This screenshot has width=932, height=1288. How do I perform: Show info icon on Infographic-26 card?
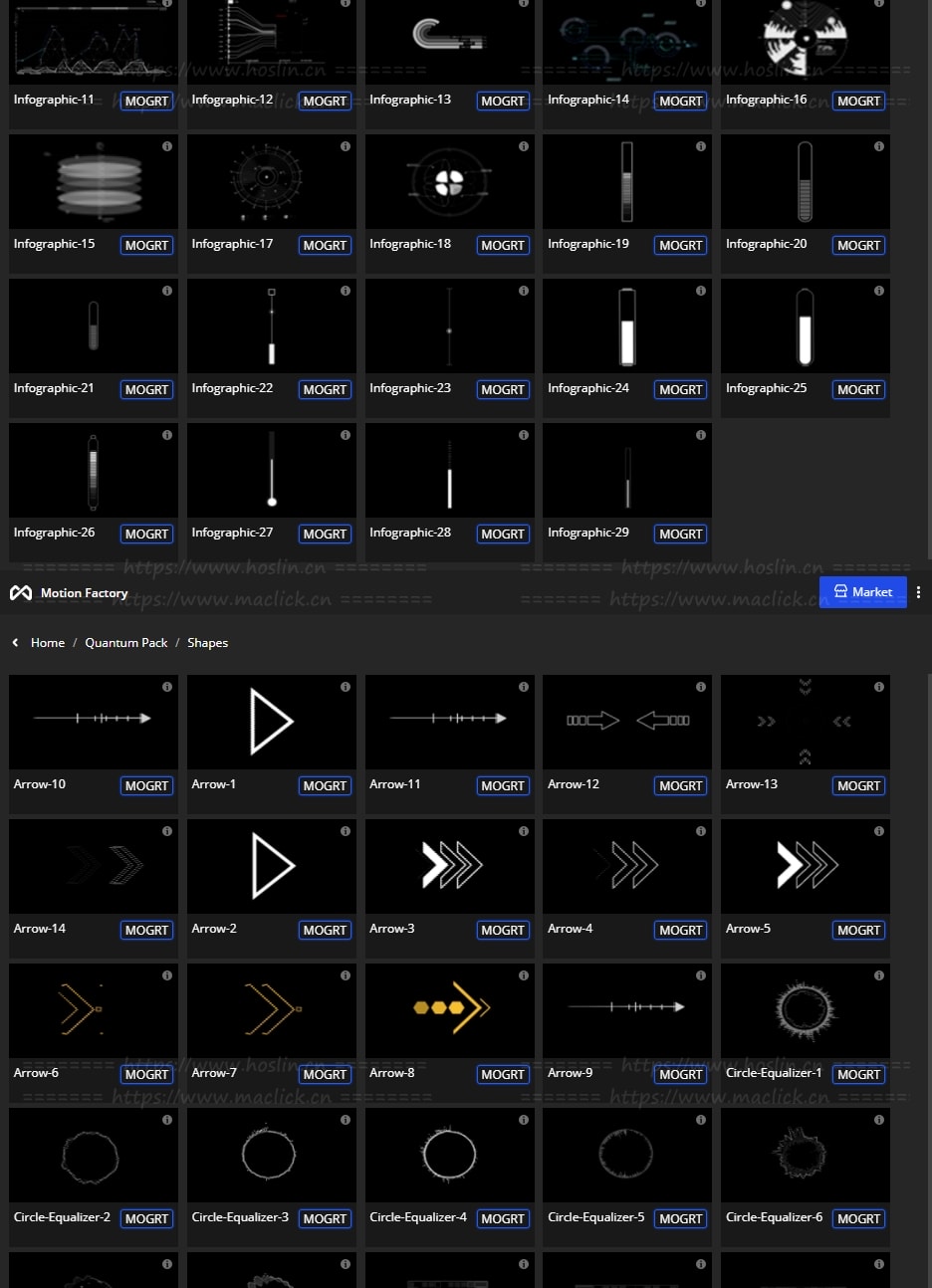tap(167, 435)
